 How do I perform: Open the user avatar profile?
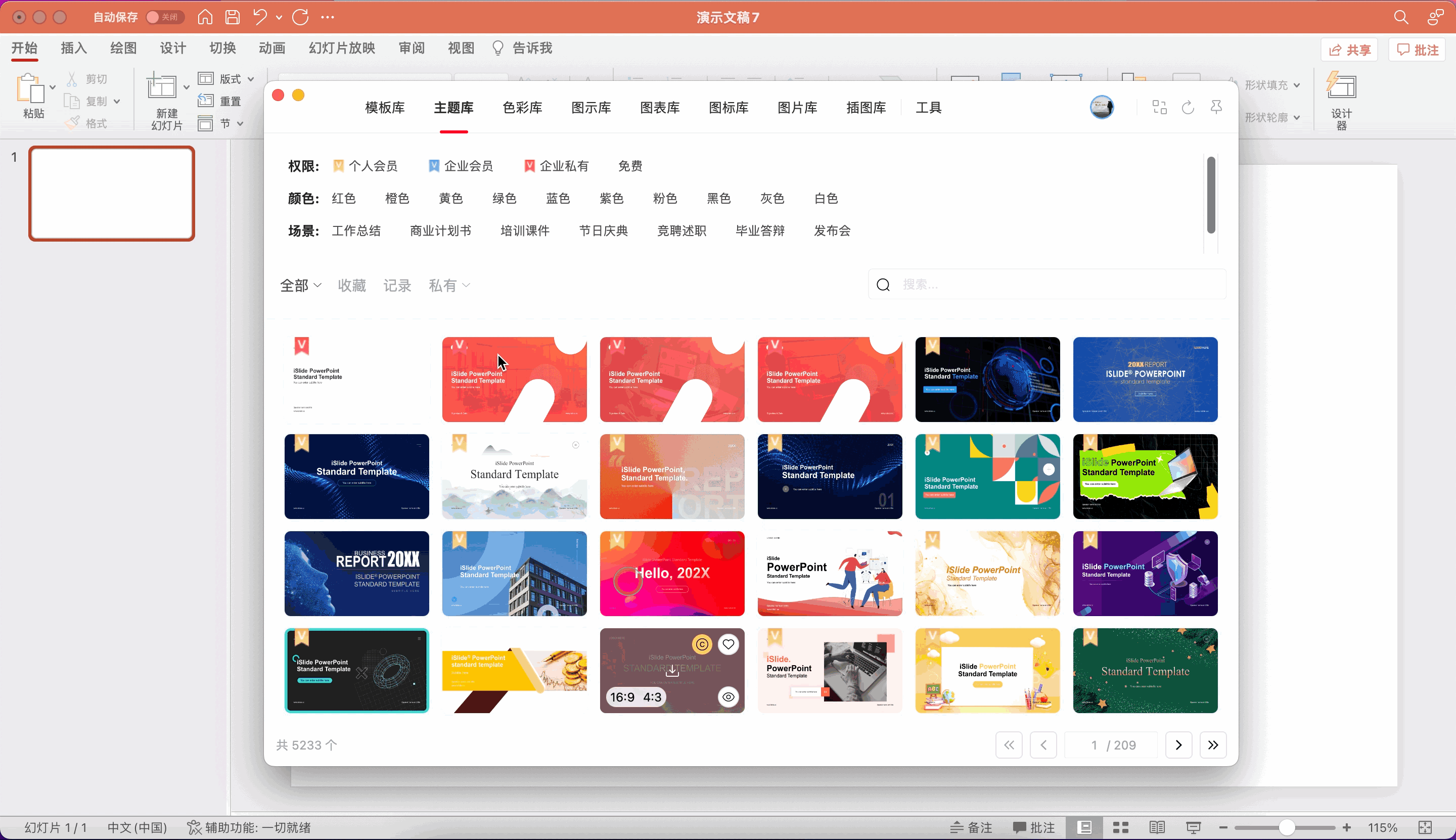[1101, 107]
